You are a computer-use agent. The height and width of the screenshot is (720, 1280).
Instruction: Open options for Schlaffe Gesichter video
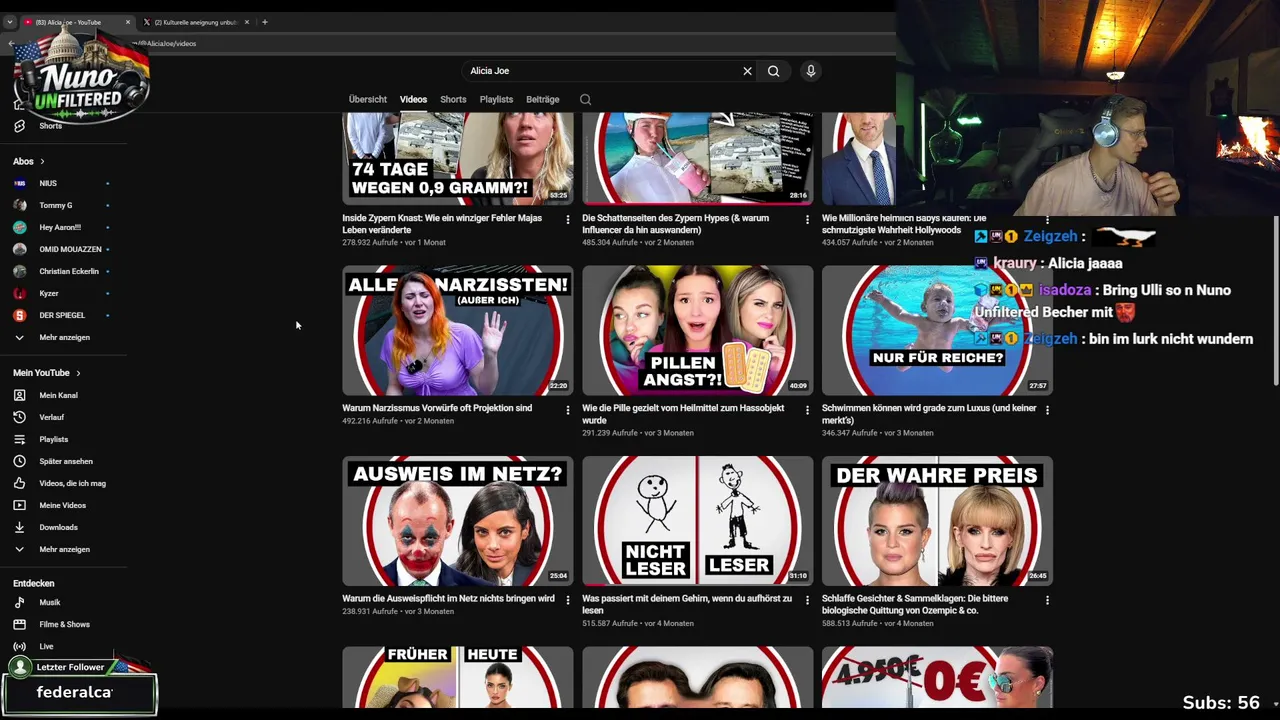click(1047, 600)
